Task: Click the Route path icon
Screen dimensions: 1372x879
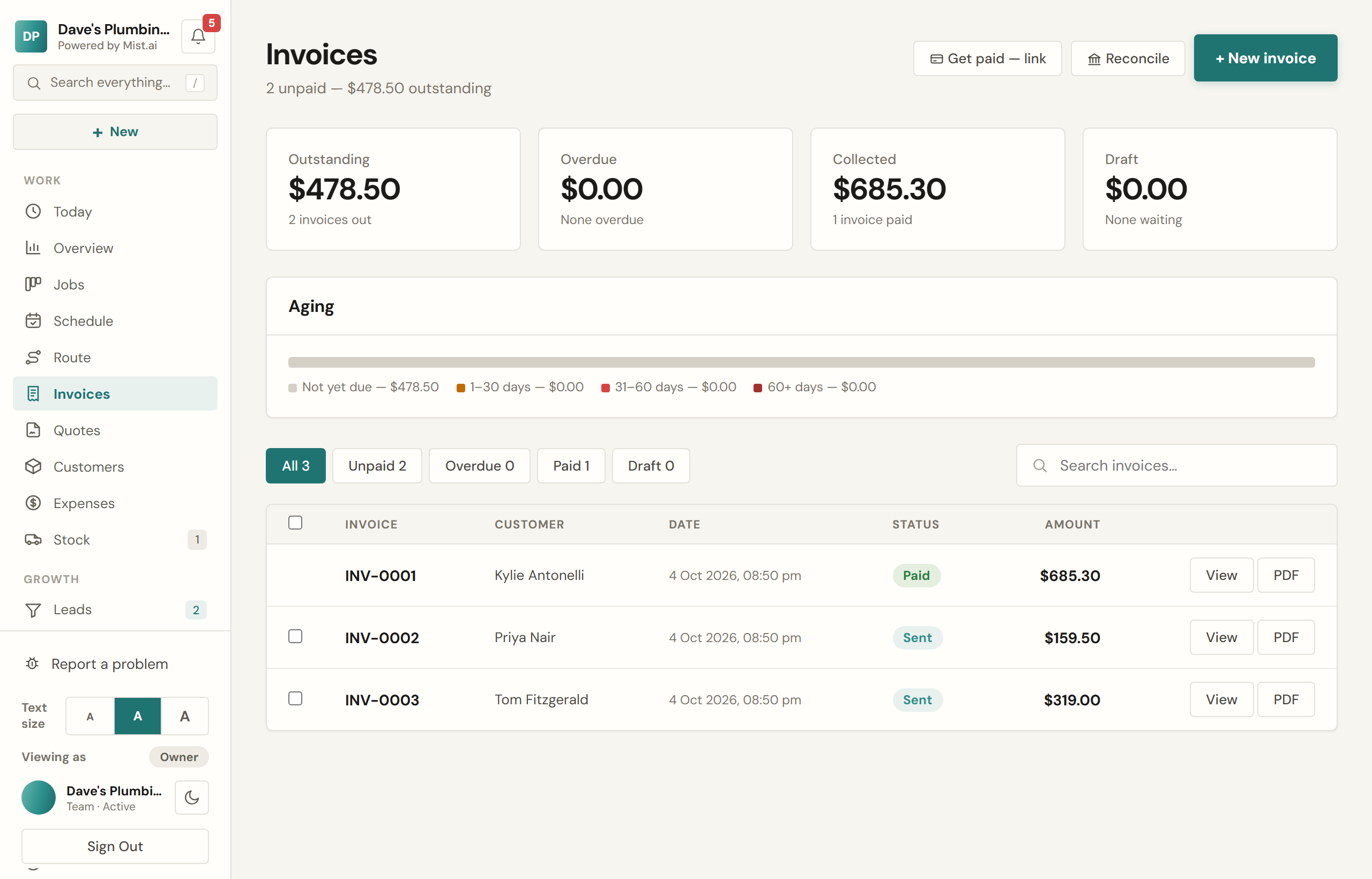Action: click(x=33, y=357)
